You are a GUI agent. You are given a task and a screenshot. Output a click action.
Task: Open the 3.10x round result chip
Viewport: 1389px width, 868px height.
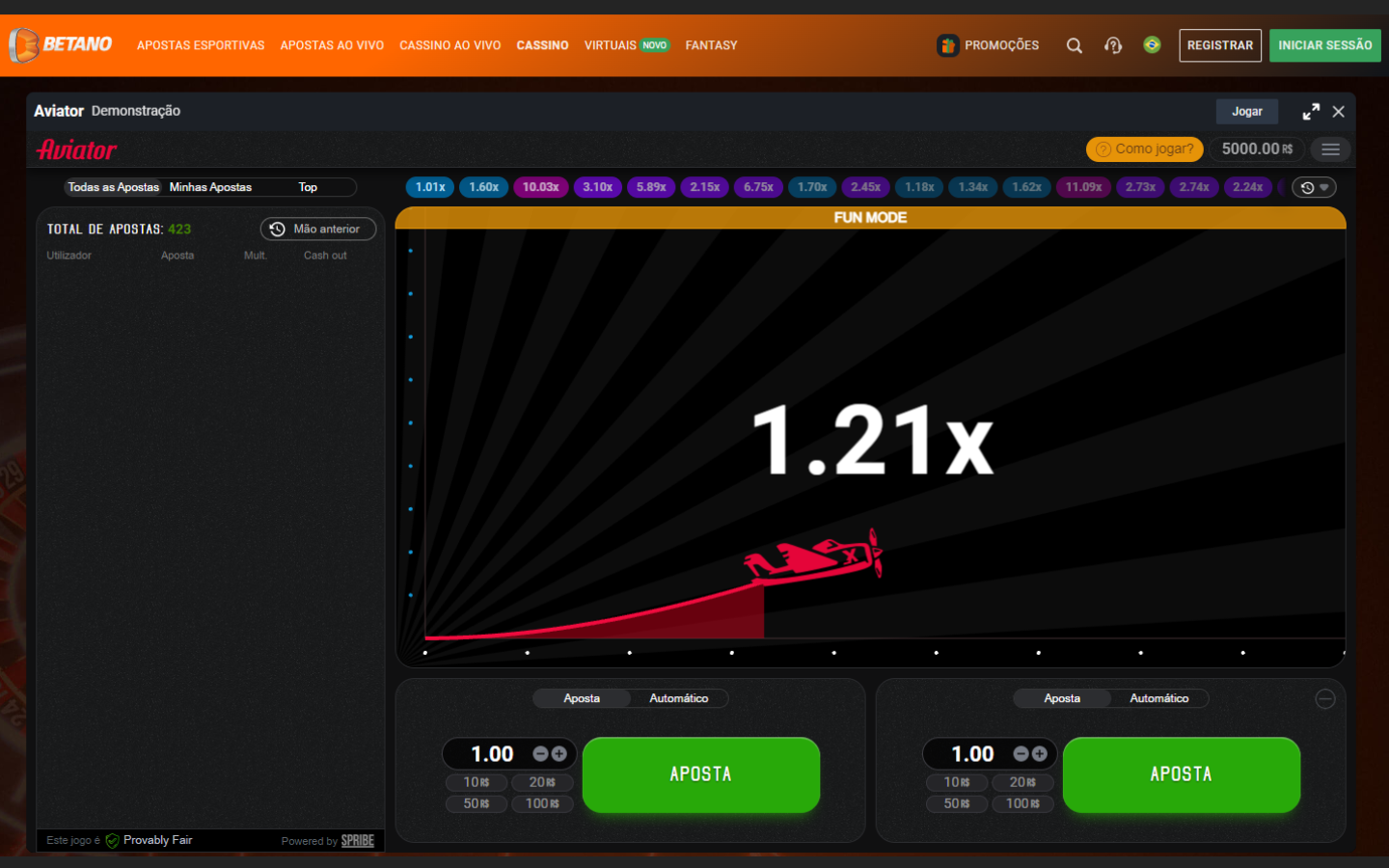598,187
